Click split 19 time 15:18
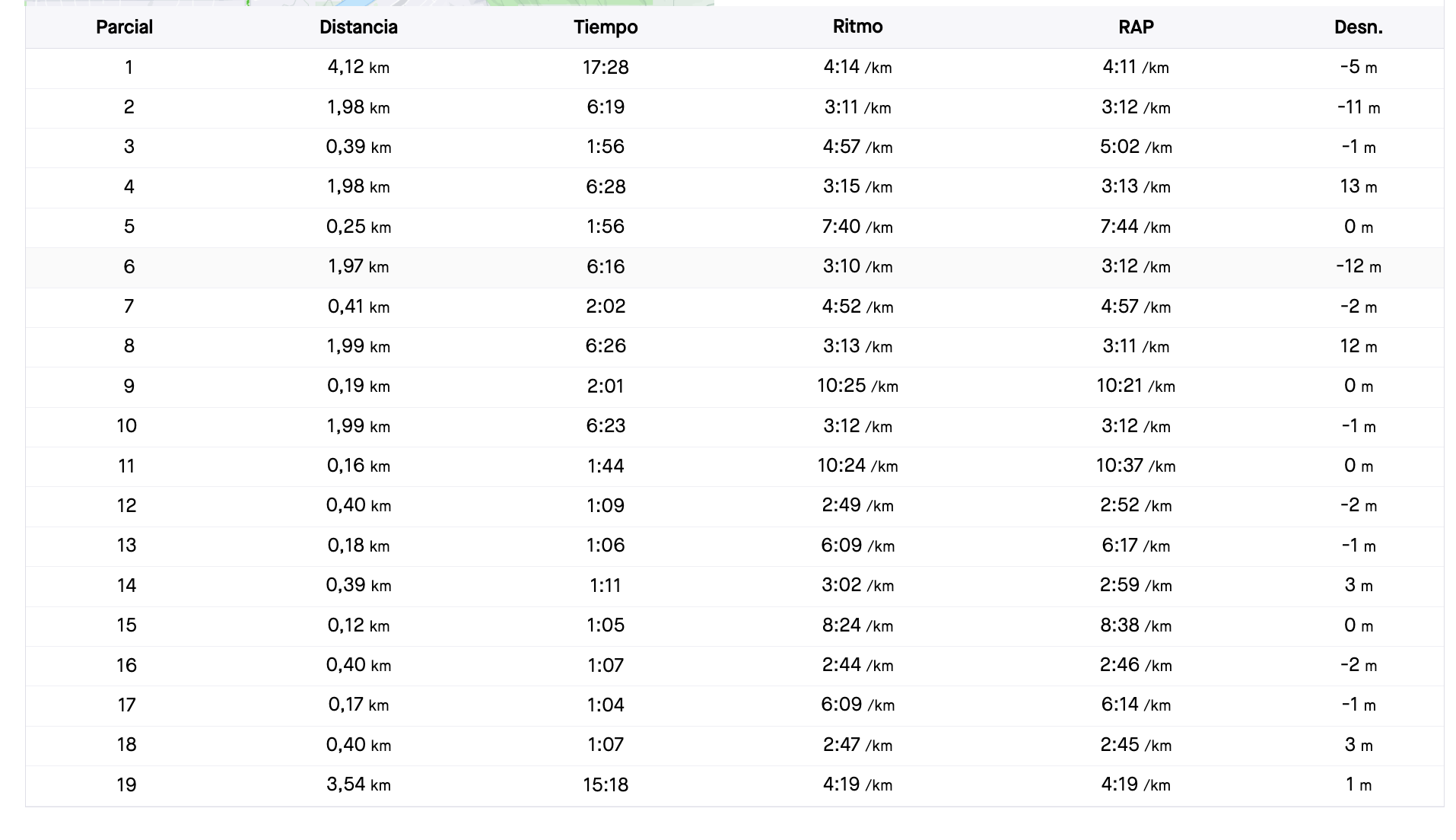Viewport: 1456px width, 840px height. pos(606,784)
